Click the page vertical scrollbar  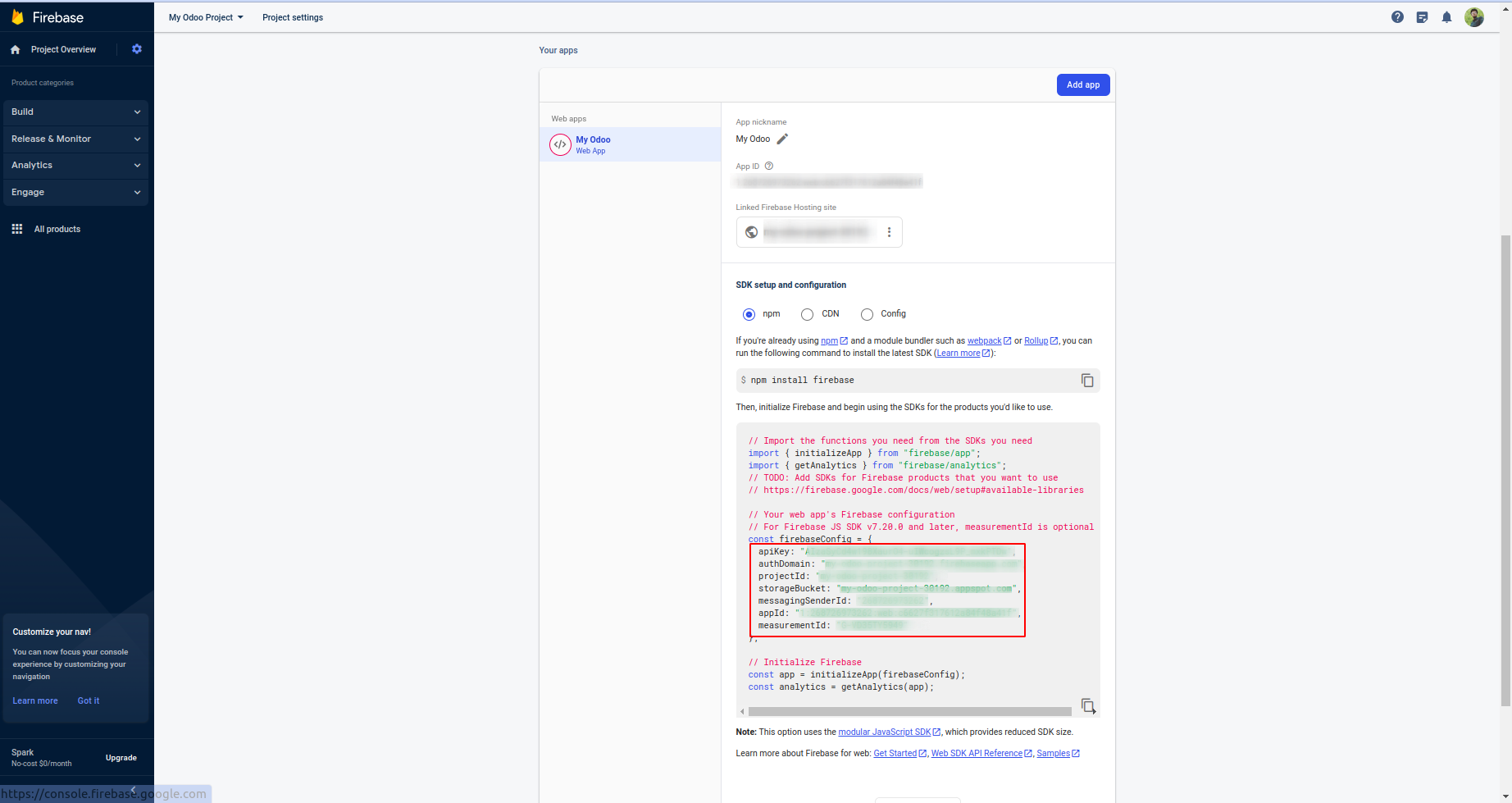[x=1505, y=470]
